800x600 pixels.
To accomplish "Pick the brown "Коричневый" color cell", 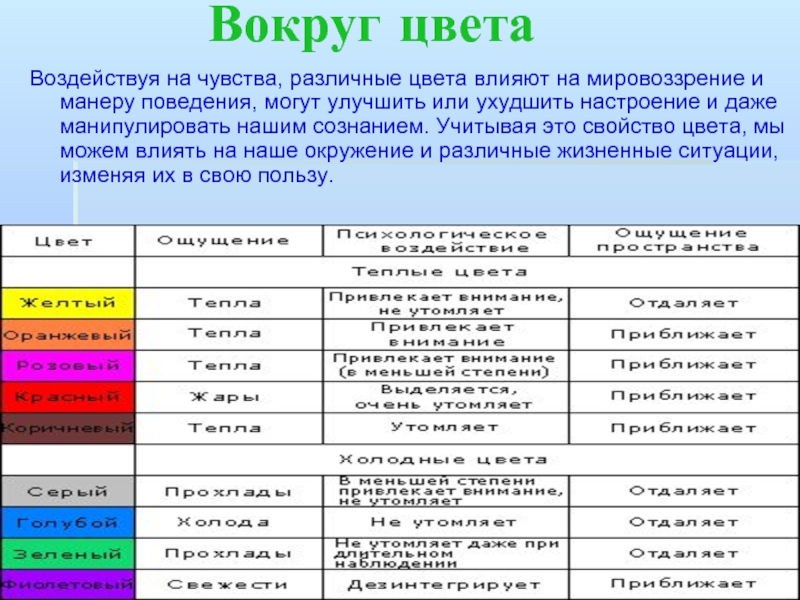I will (x=68, y=428).
